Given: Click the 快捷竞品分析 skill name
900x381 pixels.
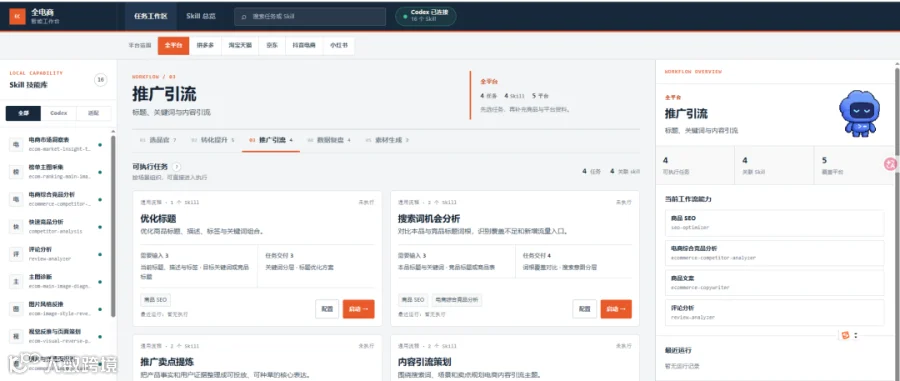Looking at the screenshot, I should click(x=46, y=221).
